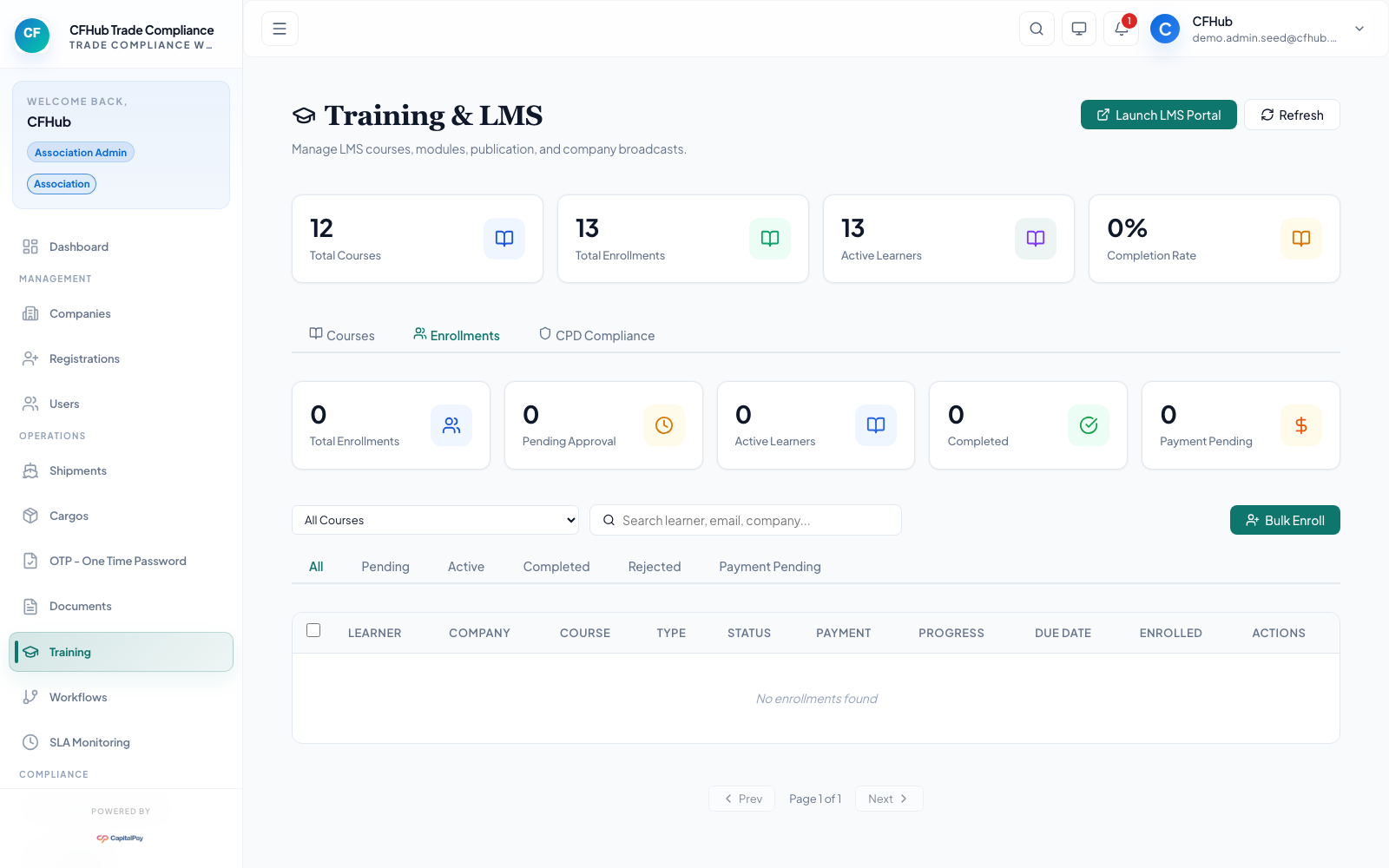Click the Pending Approval clock icon

click(x=663, y=425)
